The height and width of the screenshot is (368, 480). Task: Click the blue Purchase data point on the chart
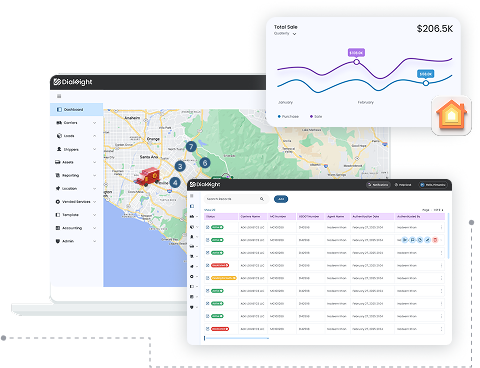pos(426,83)
